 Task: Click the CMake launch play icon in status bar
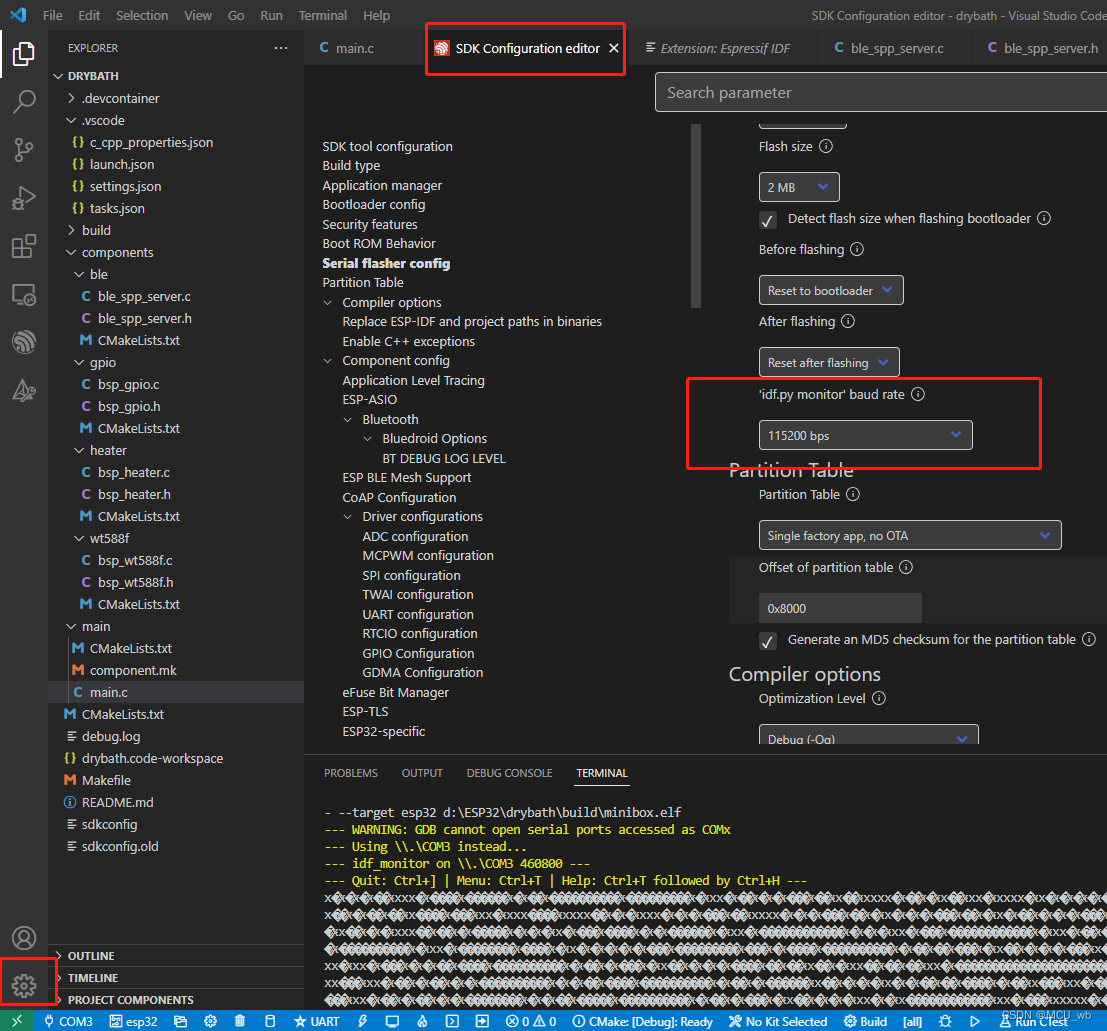[975, 1021]
